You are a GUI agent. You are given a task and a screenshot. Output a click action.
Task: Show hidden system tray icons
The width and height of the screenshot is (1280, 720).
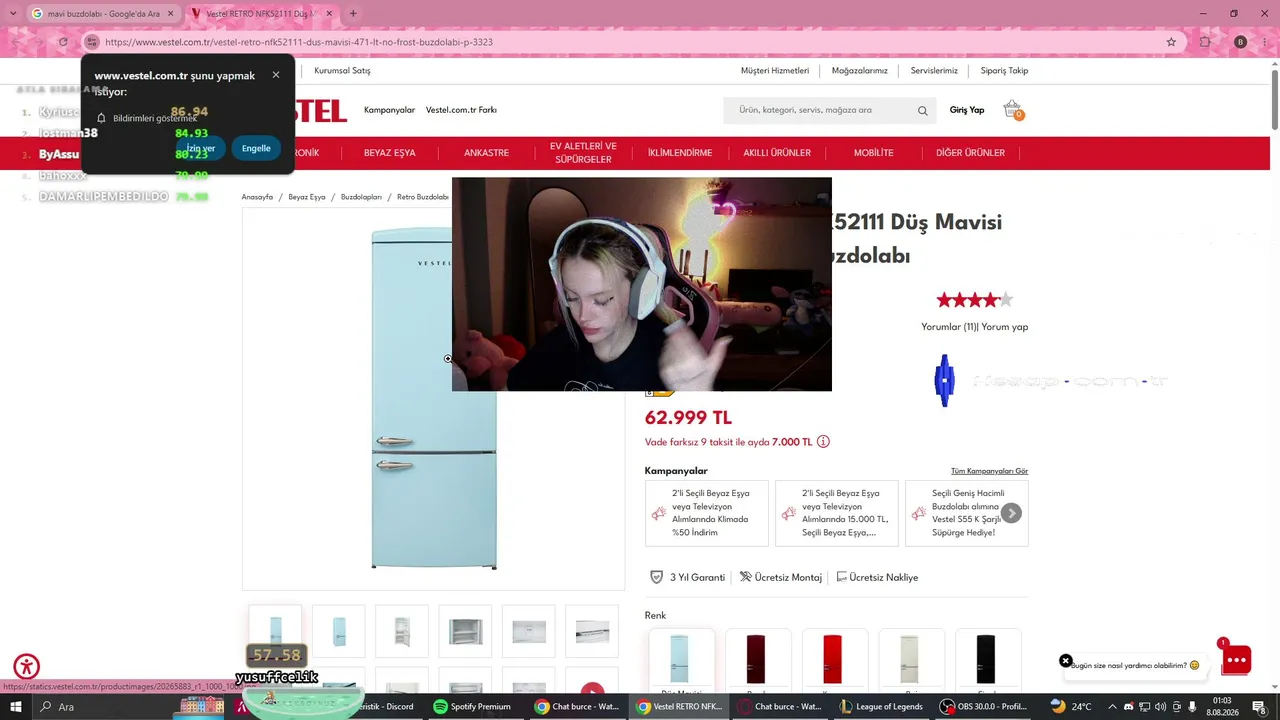pos(1112,707)
